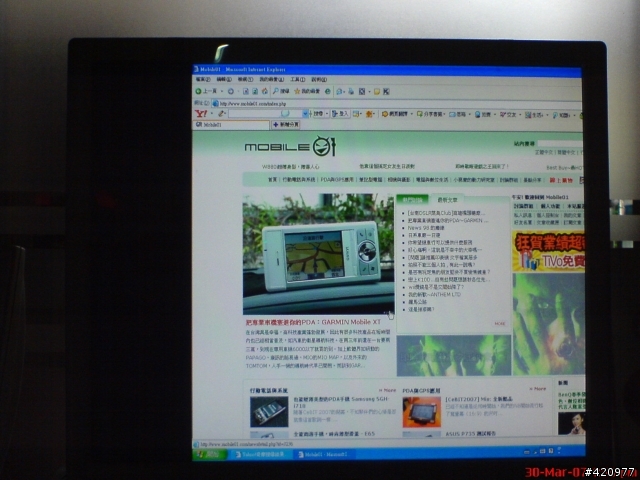This screenshot has height=480, width=640.
Task: Open the W880 headline link above nav bar
Action: 290,167
